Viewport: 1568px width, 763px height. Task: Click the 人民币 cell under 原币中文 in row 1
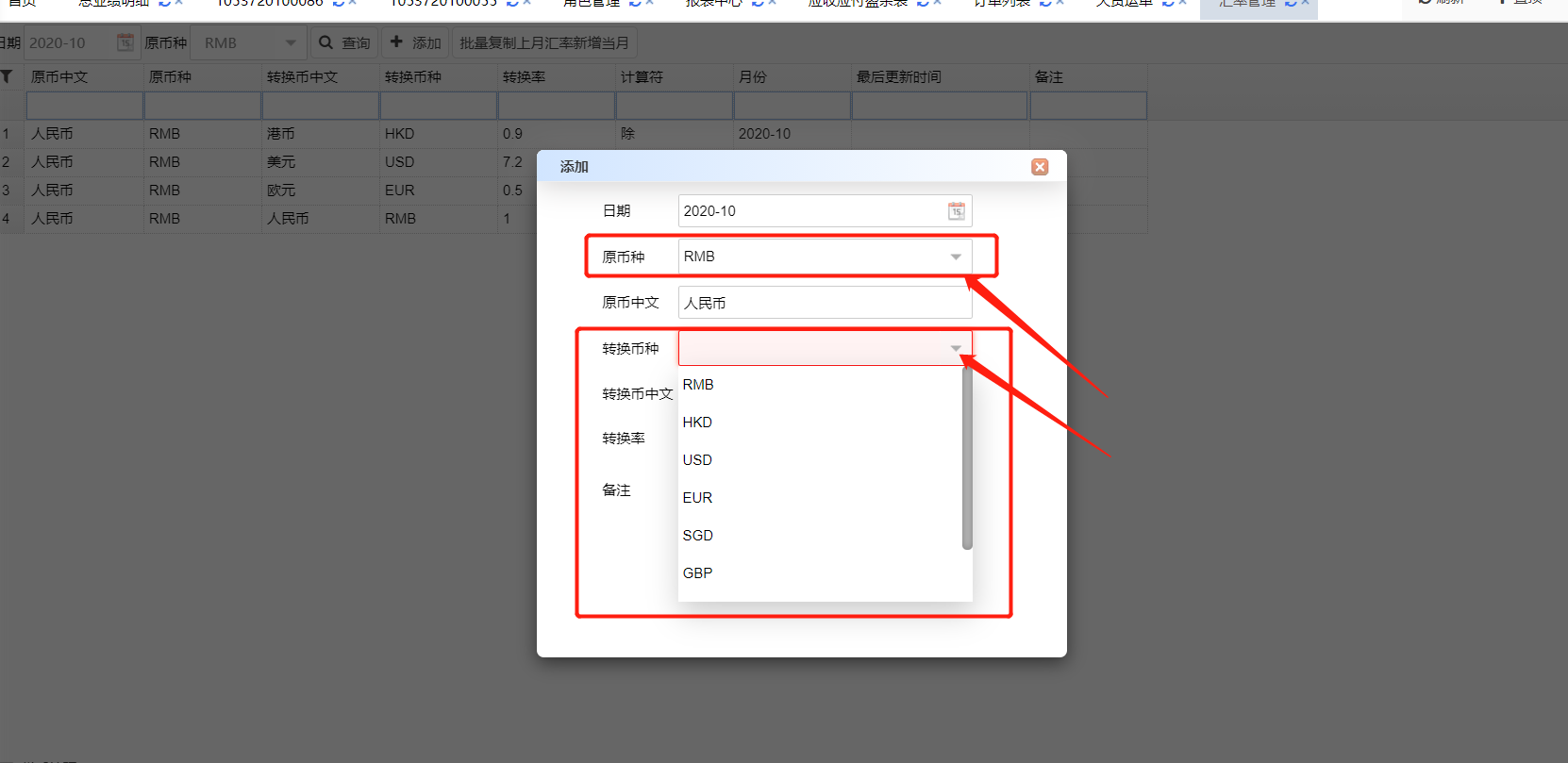click(x=85, y=134)
